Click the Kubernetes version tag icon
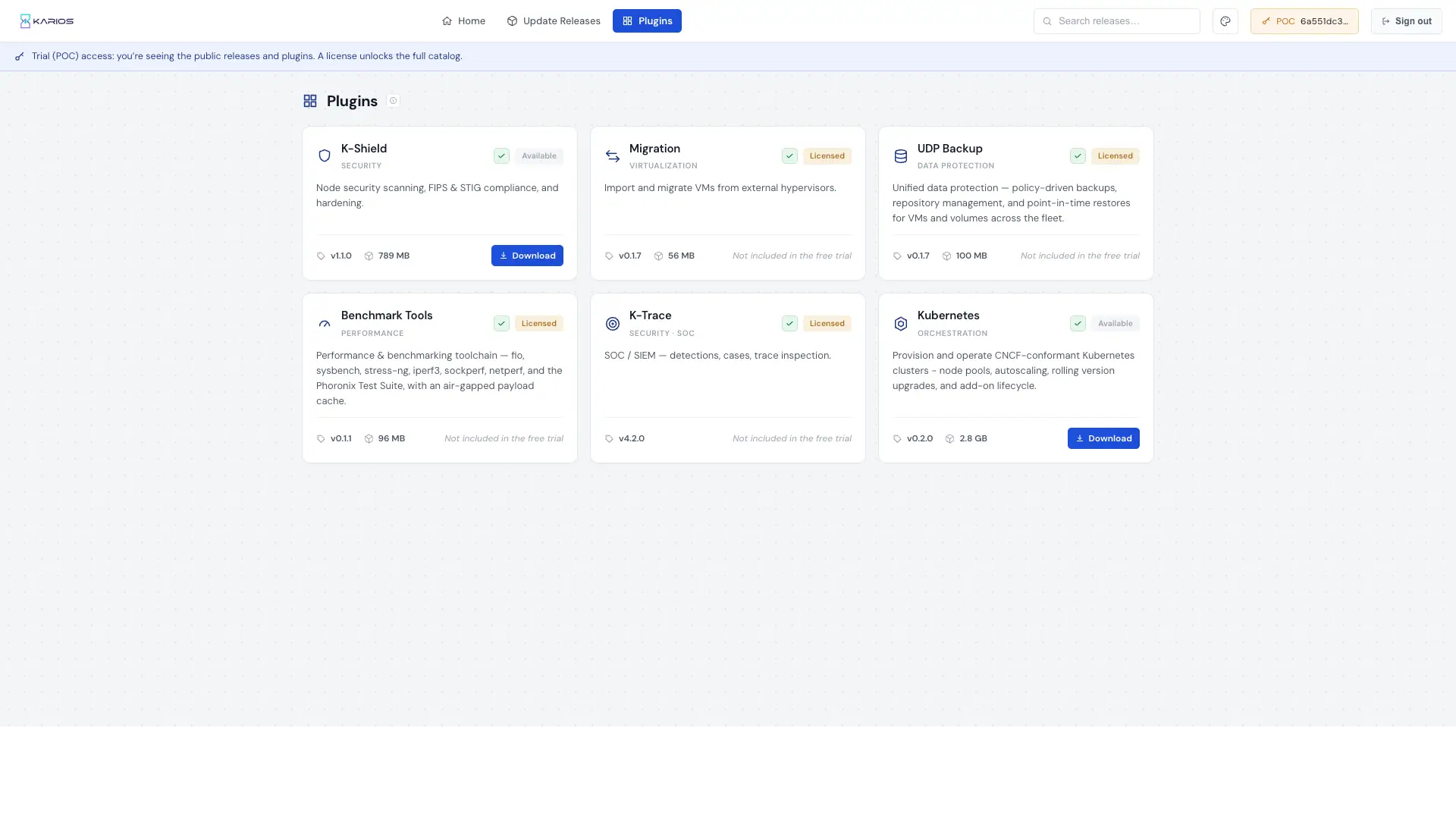 point(897,439)
